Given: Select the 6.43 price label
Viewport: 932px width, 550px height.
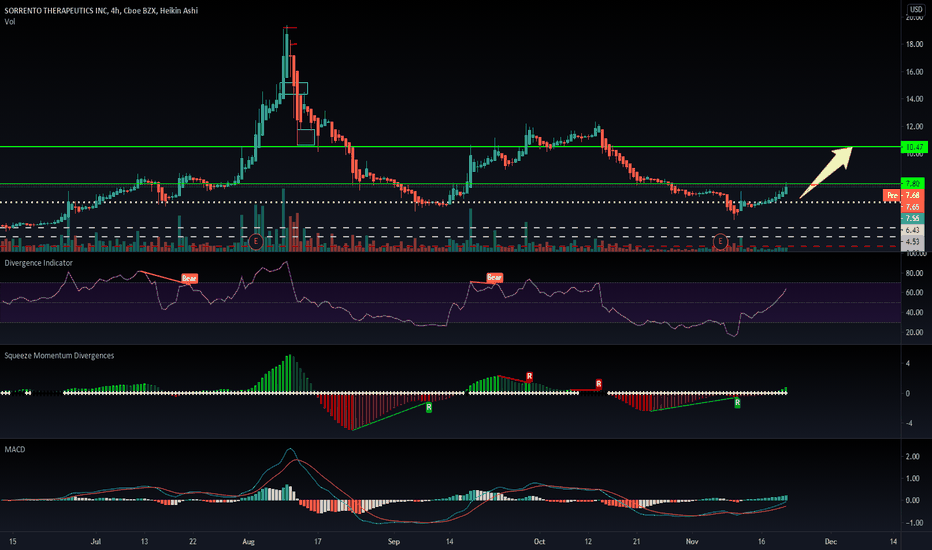Looking at the screenshot, I should pyautogui.click(x=913, y=230).
